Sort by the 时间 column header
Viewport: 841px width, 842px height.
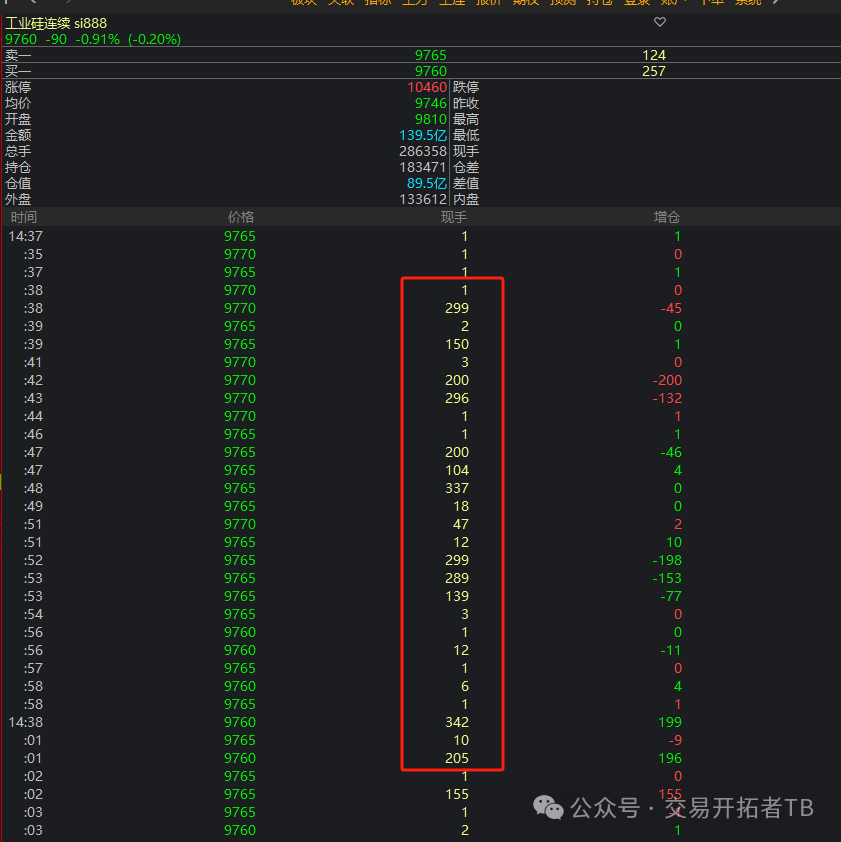click(24, 217)
